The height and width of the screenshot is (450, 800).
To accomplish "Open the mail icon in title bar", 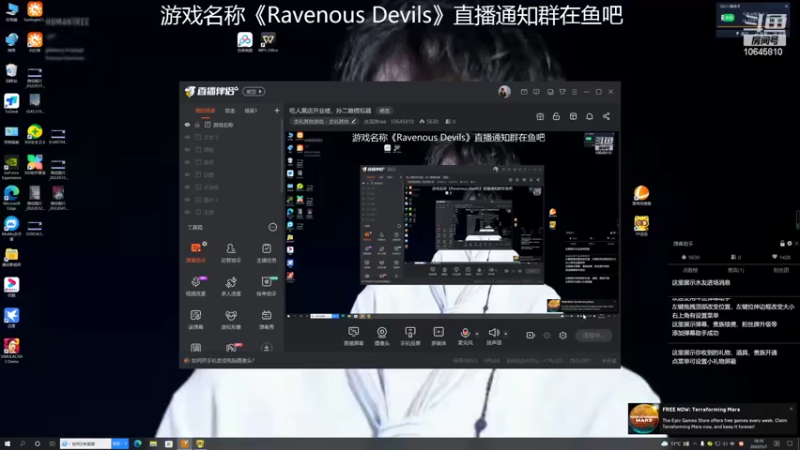I will point(524,92).
